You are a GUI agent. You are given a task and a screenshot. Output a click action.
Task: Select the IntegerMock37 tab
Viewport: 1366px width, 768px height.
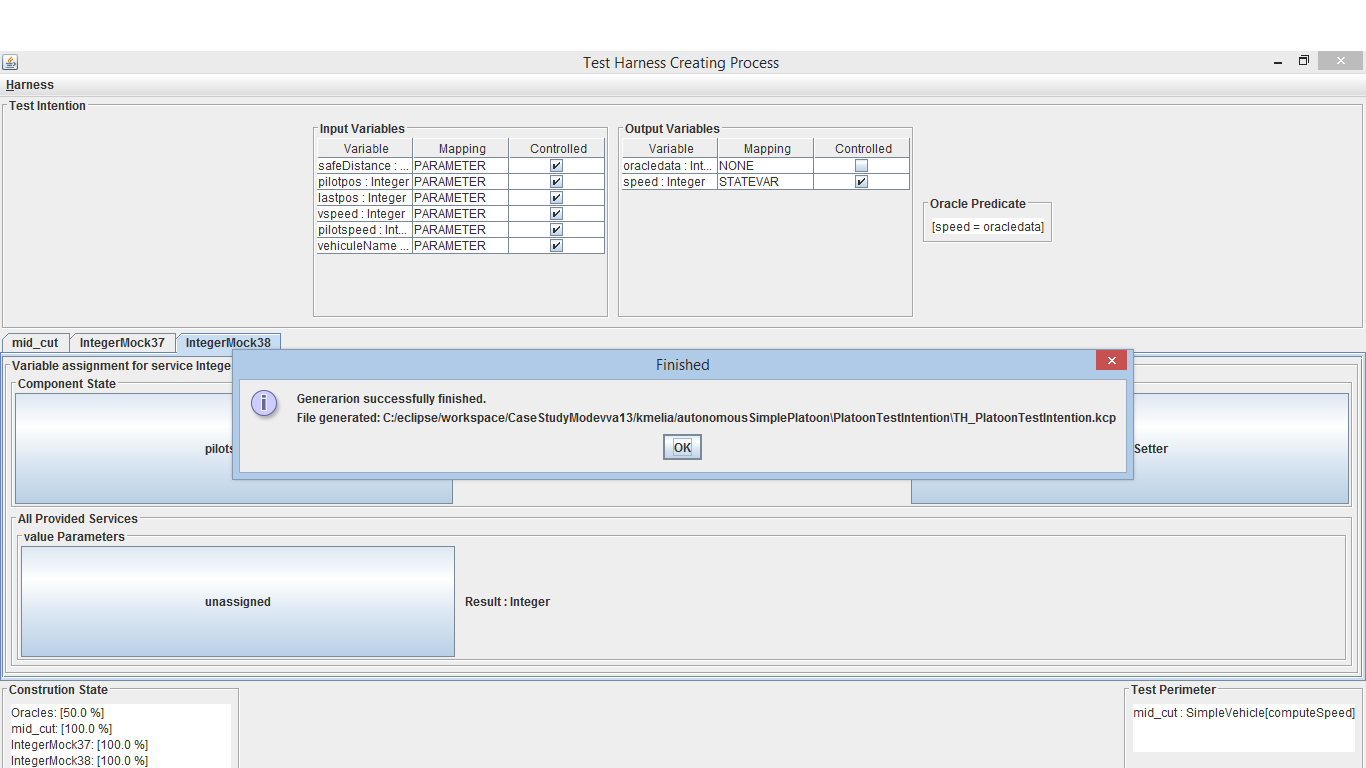tap(122, 343)
